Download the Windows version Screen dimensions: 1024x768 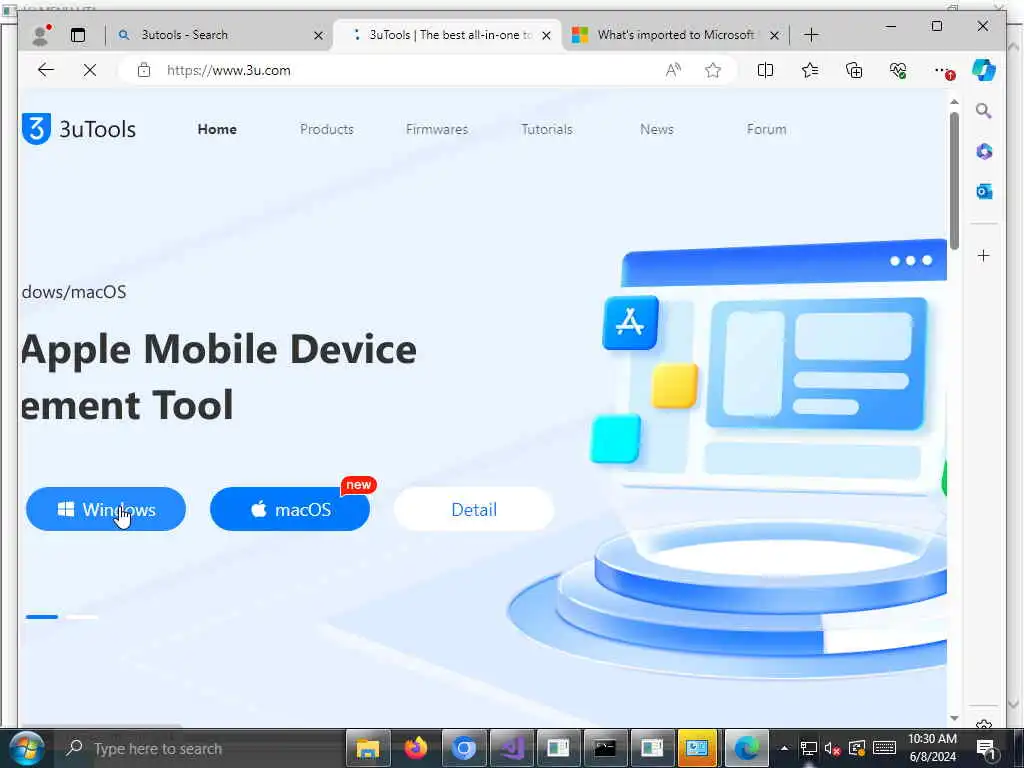[x=106, y=509]
